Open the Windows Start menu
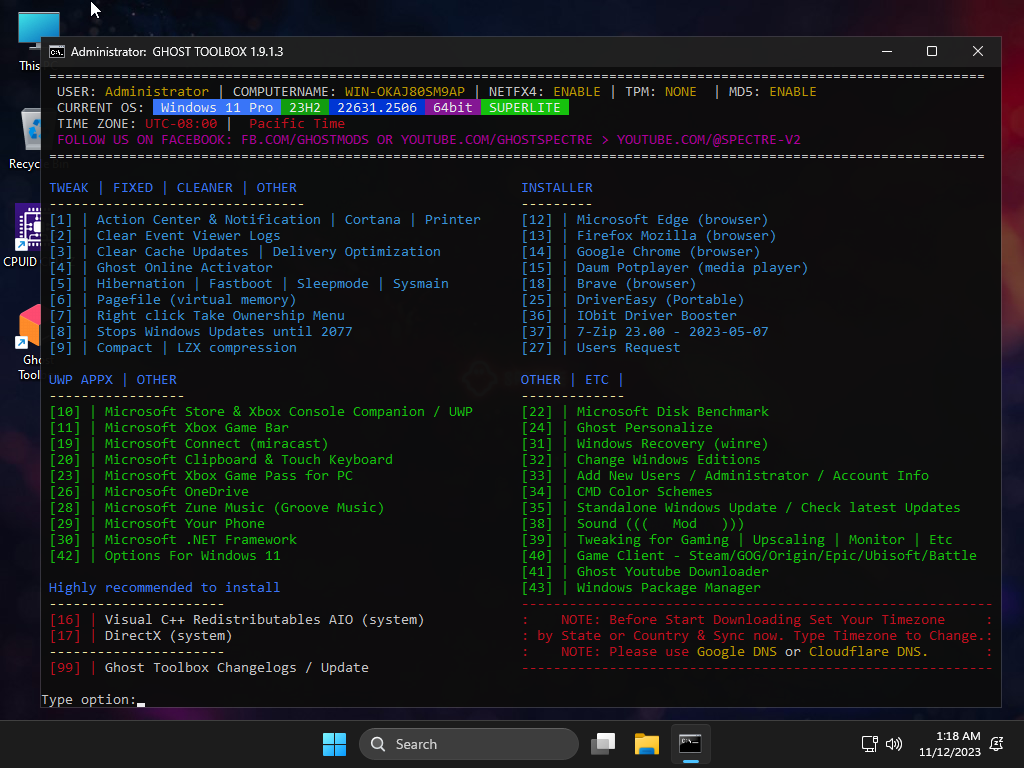 point(334,744)
